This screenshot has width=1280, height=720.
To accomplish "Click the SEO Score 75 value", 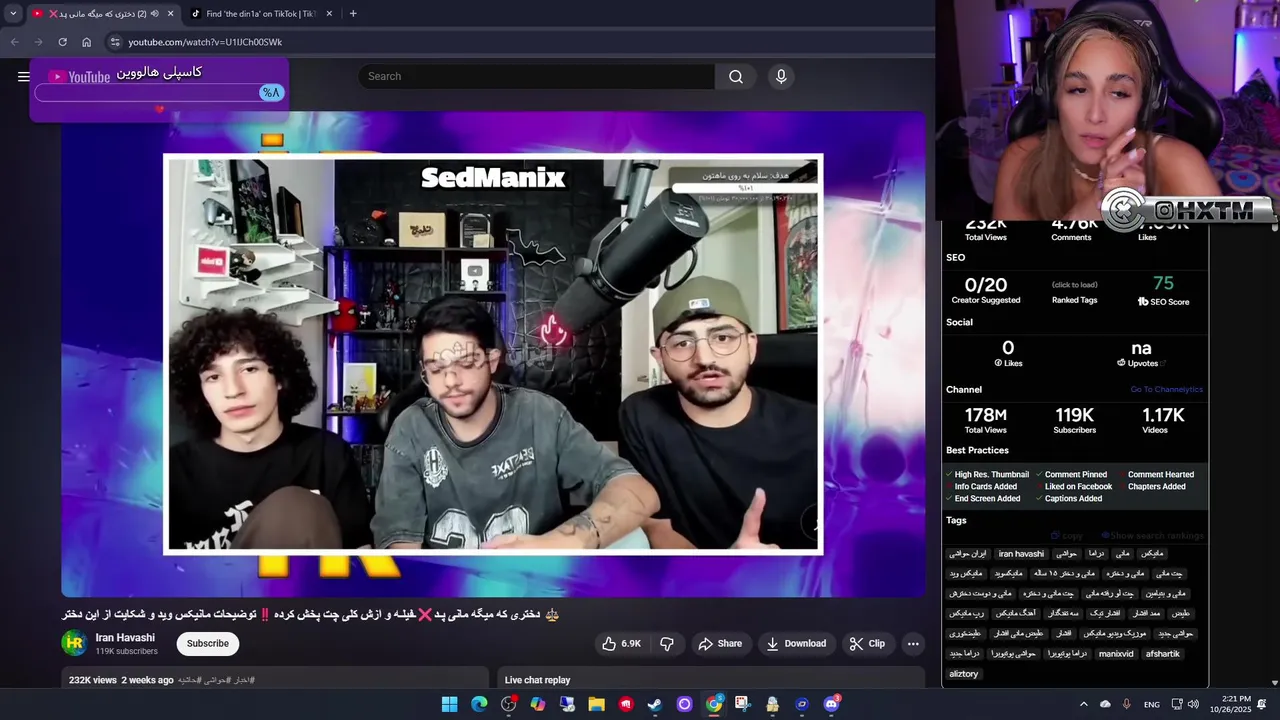I will coord(1163,284).
